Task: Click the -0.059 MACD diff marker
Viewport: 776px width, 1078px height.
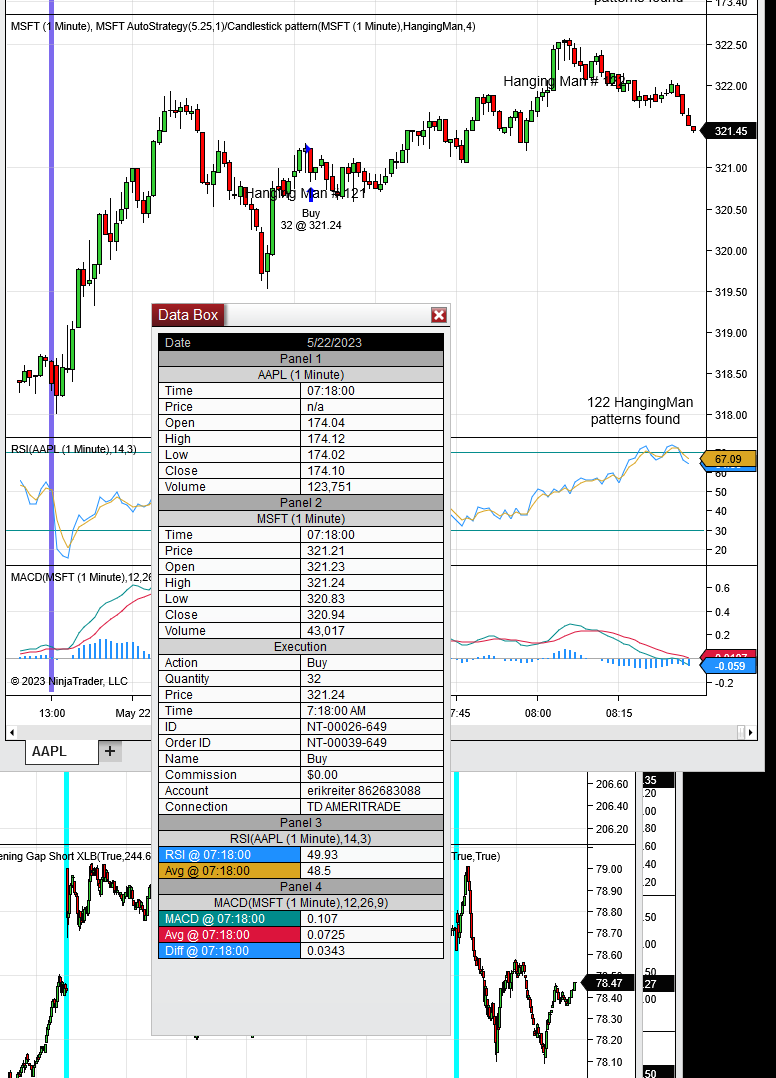Action: click(729, 666)
